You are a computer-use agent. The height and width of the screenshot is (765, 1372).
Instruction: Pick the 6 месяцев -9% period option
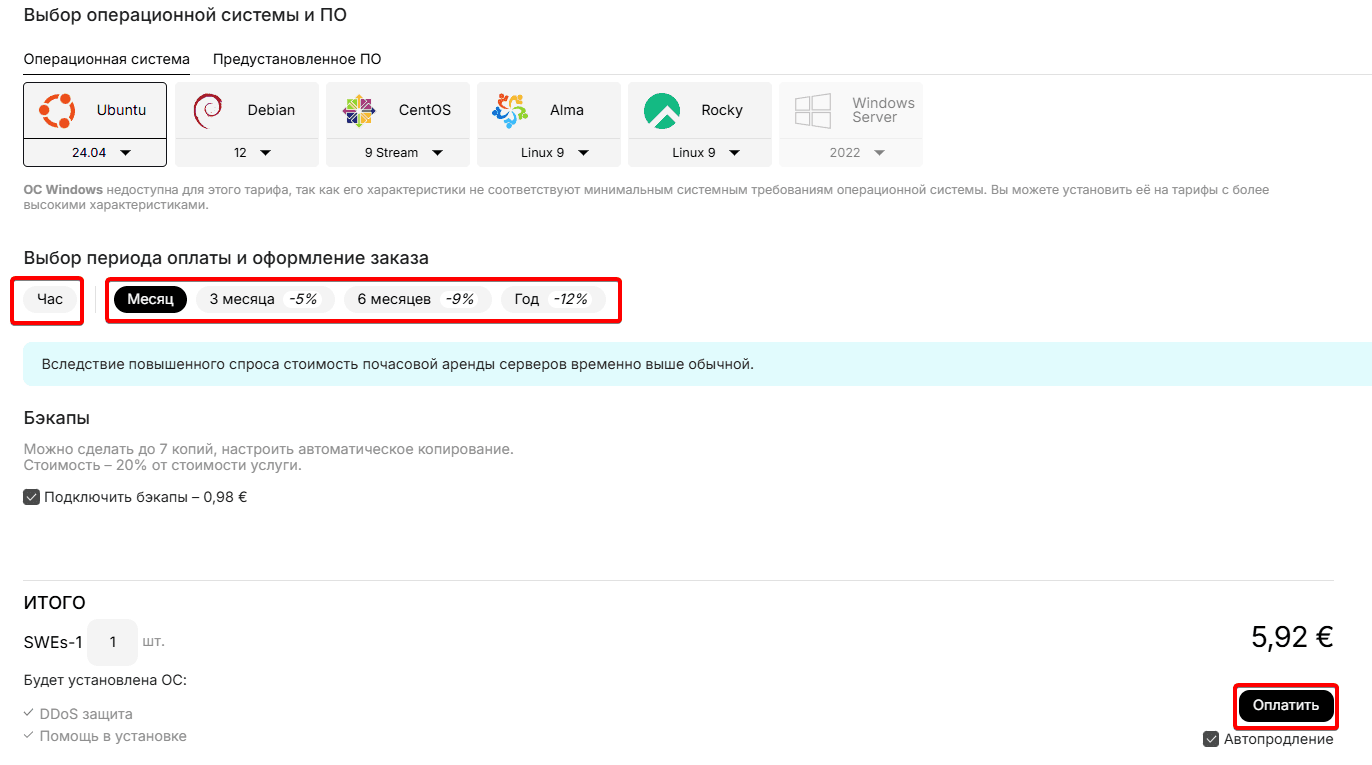(x=416, y=299)
